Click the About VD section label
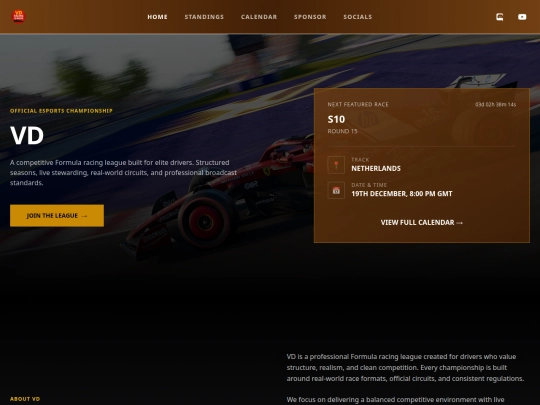This screenshot has width=540, height=405. pyautogui.click(x=25, y=399)
